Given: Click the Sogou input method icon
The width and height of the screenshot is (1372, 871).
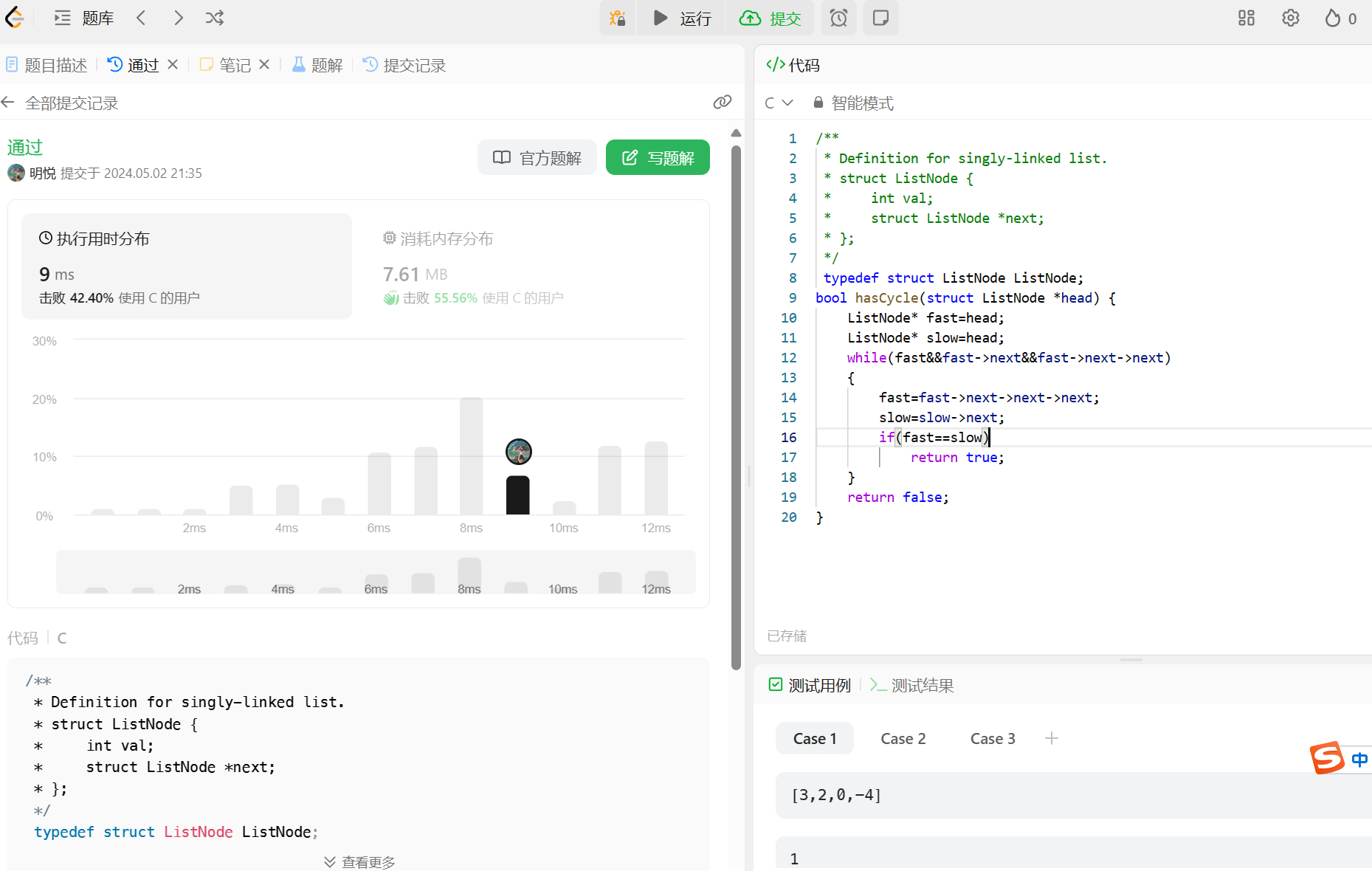Looking at the screenshot, I should point(1327,758).
